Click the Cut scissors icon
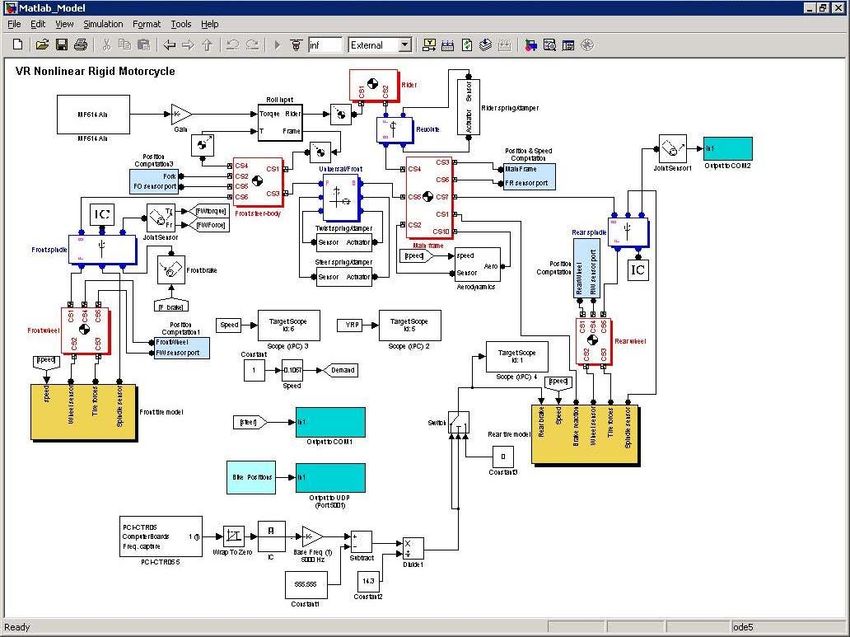850x637 pixels. pyautogui.click(x=106, y=45)
